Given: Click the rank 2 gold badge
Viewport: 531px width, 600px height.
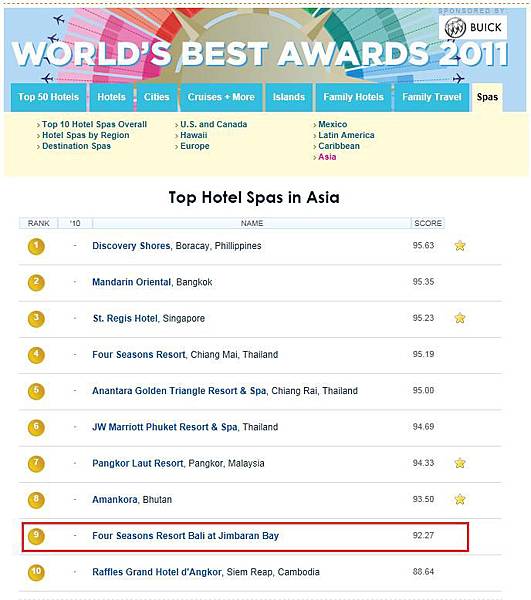Looking at the screenshot, I should (x=36, y=283).
